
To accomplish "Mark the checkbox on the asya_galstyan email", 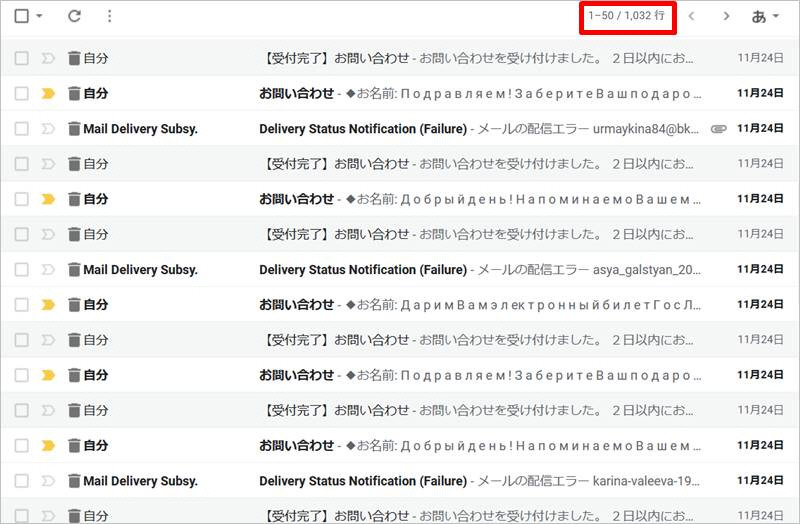I will pos(22,270).
